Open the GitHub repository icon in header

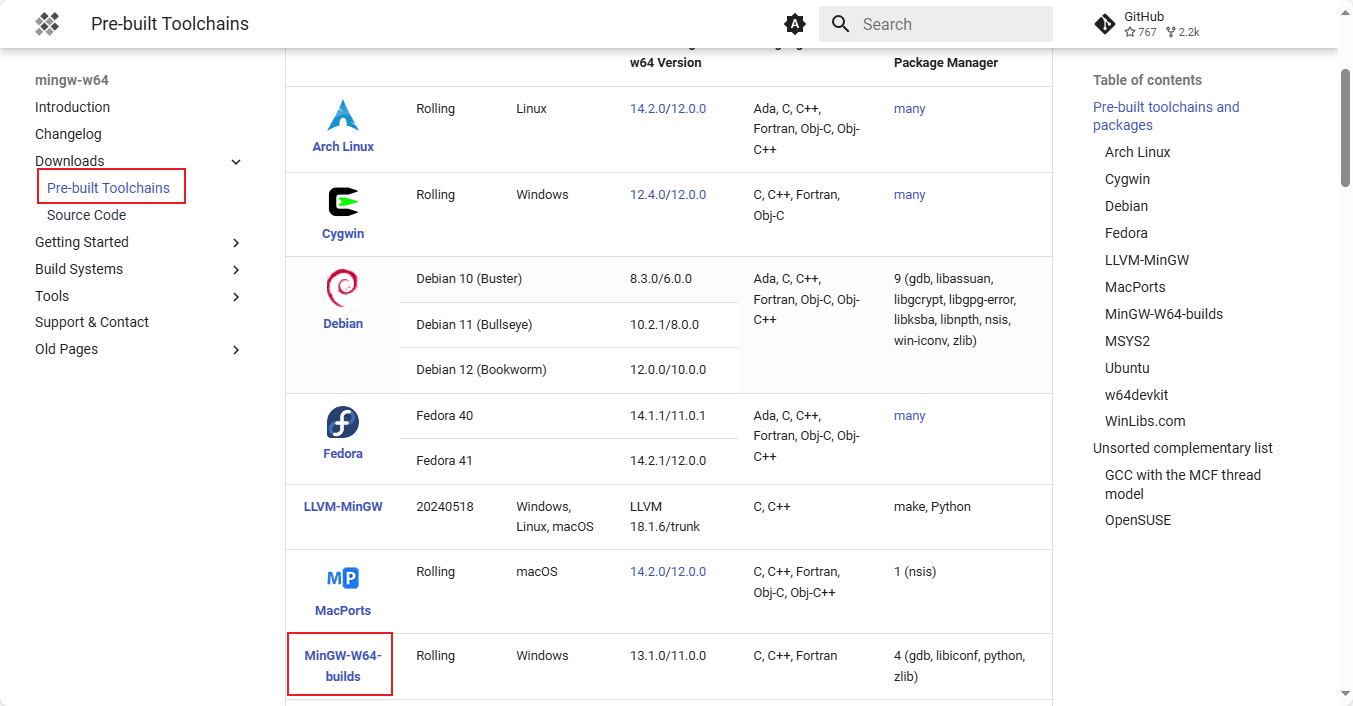(1105, 24)
